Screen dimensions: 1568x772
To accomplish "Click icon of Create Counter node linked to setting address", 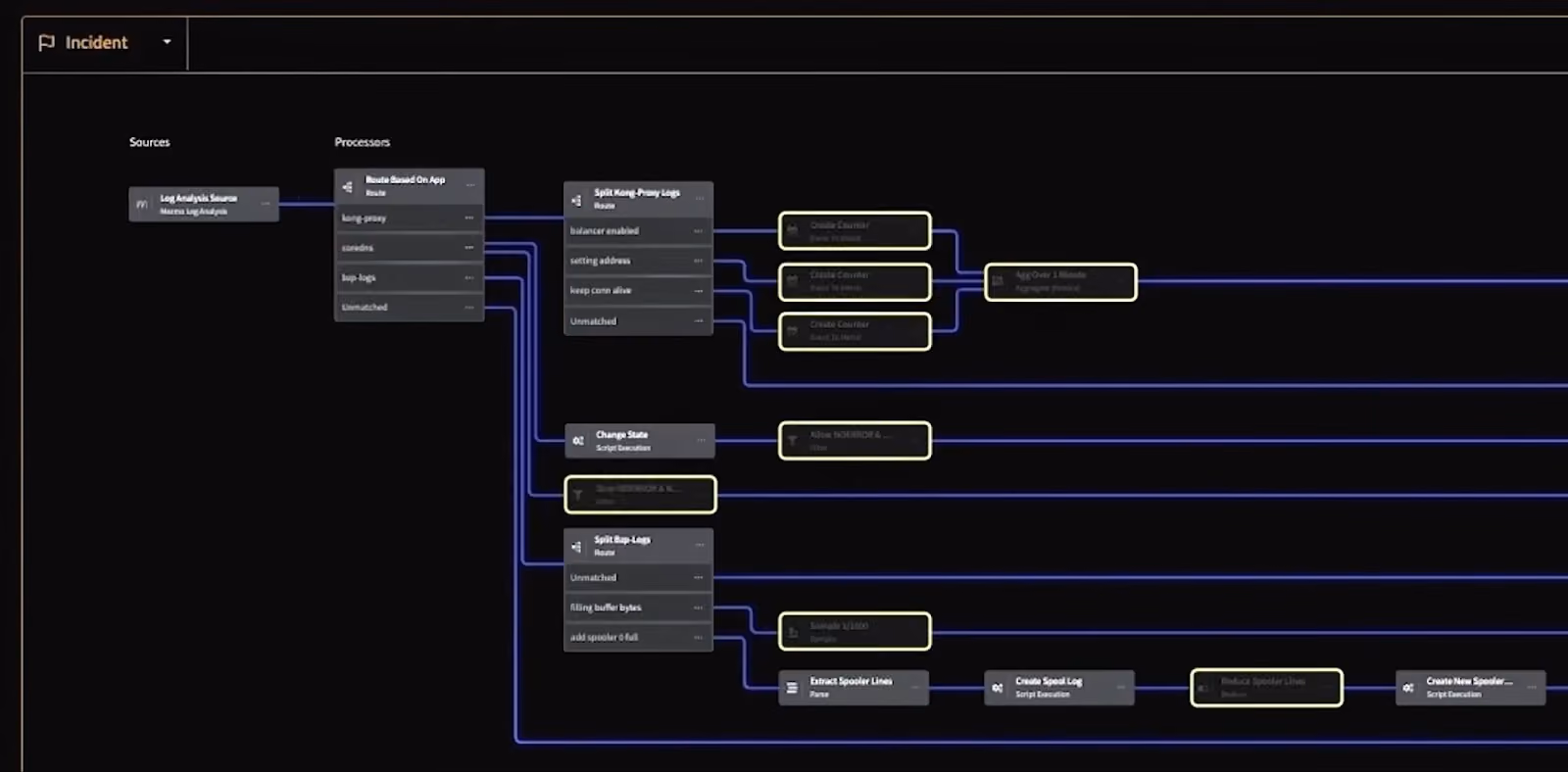I will click(x=792, y=281).
